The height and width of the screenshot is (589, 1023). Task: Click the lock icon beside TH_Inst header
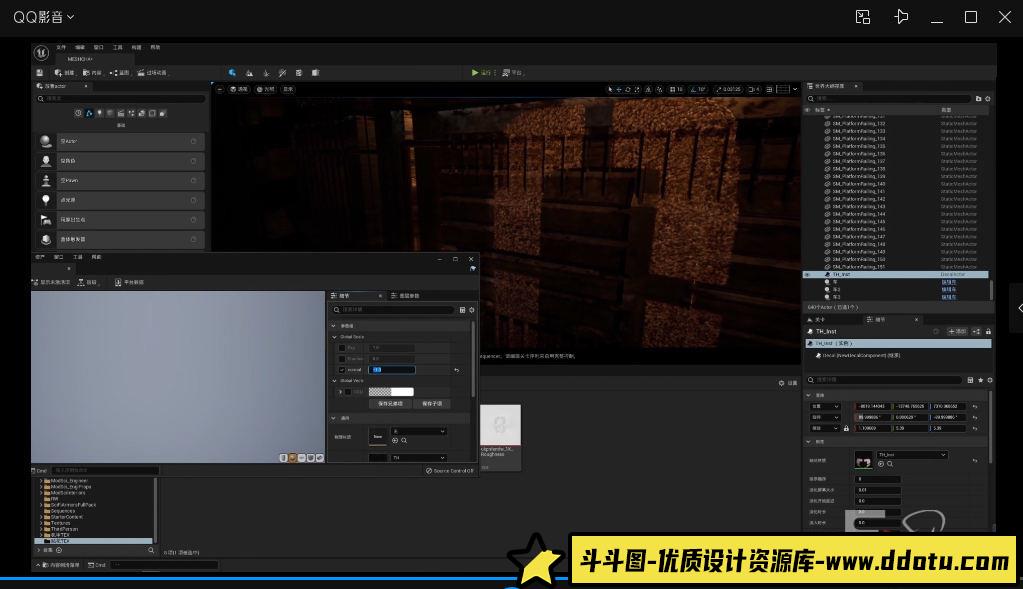pyautogui.click(x=988, y=331)
